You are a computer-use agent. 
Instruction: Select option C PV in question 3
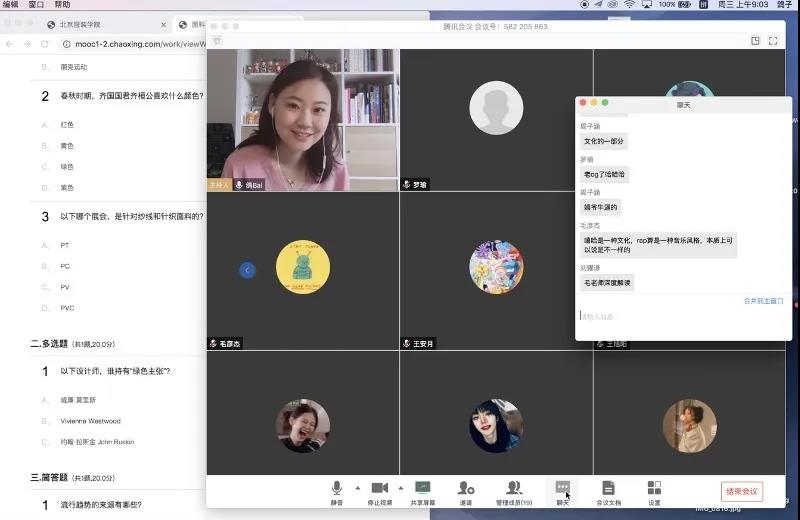[64, 287]
